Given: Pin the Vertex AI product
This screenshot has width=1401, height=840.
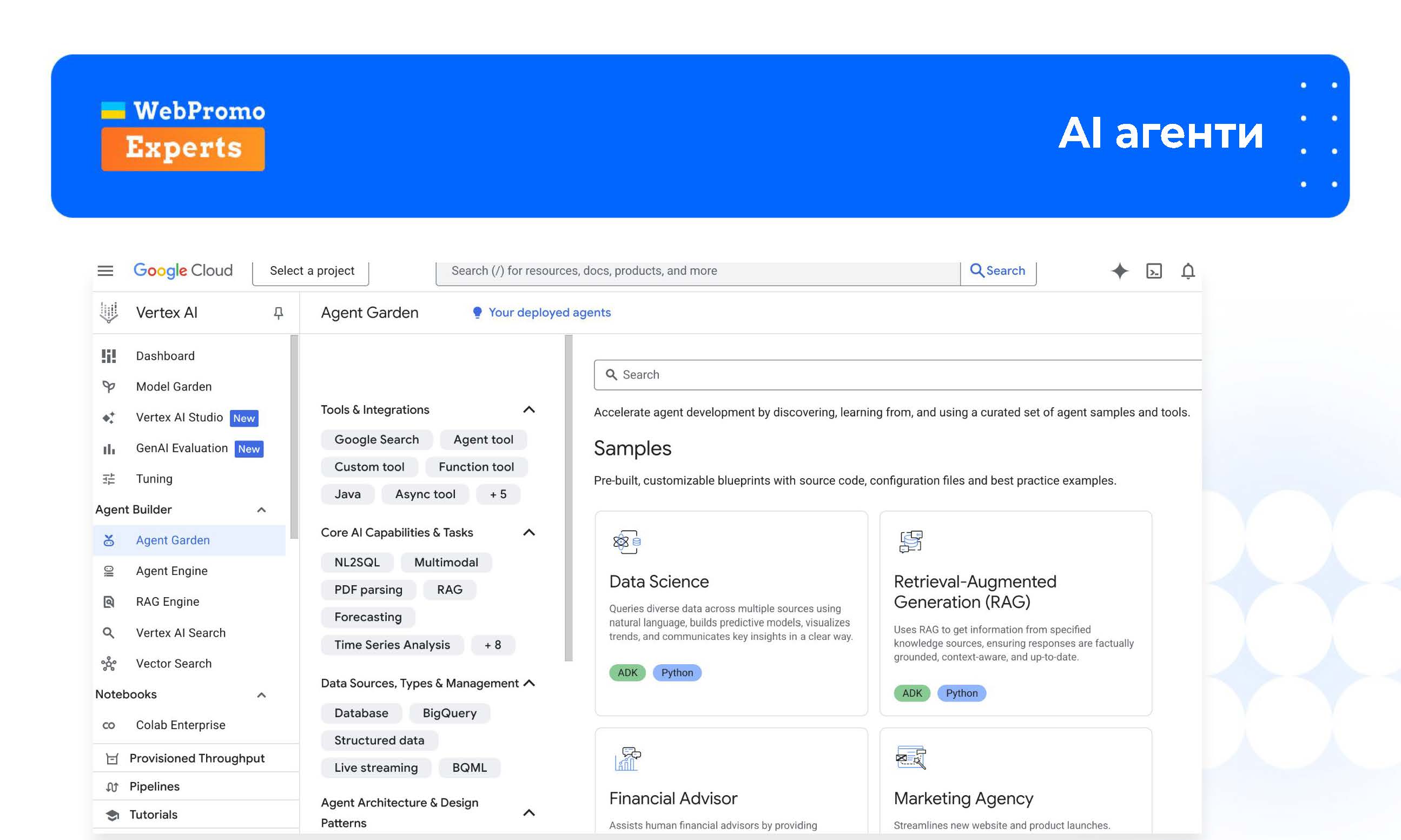Looking at the screenshot, I should [278, 313].
